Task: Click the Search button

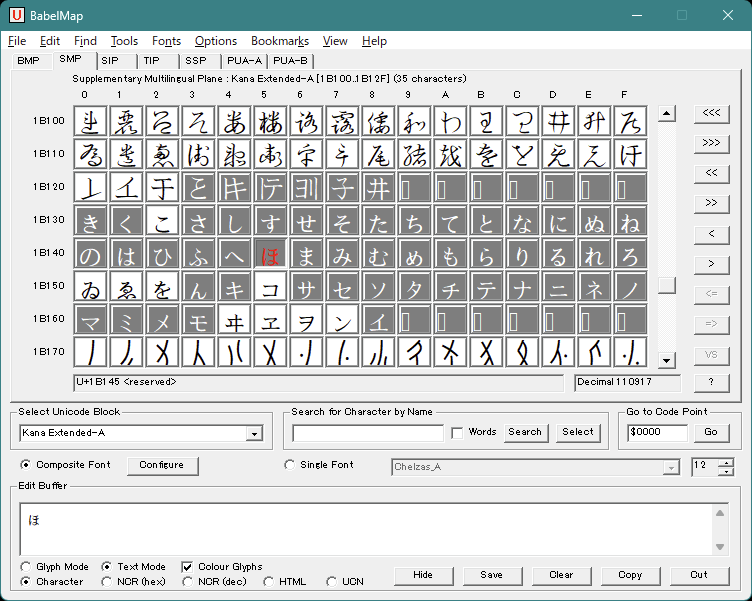Action: click(x=526, y=432)
